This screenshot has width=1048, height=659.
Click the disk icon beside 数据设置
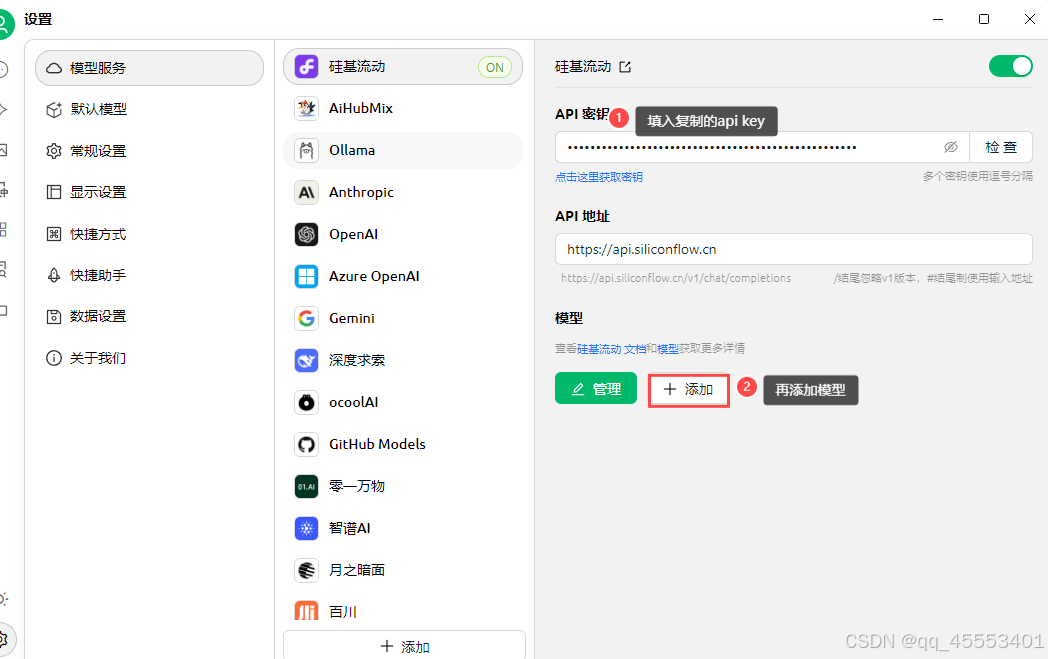pos(54,317)
